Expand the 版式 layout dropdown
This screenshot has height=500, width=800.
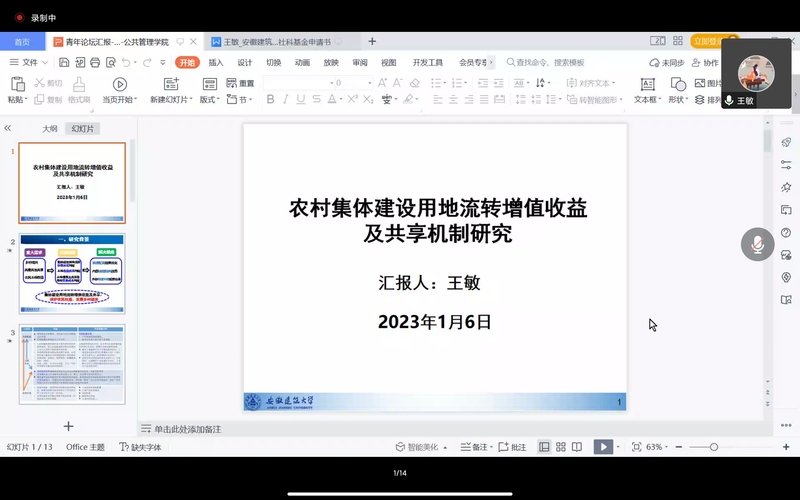[210, 100]
